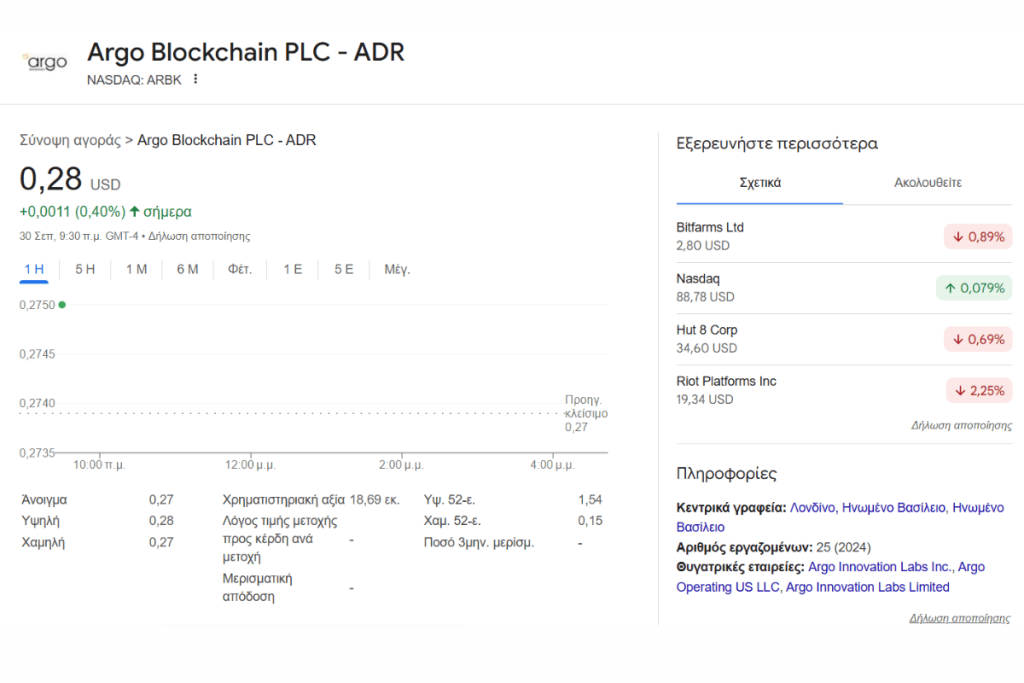This screenshot has height=683, width=1024.
Task: Click the Argo Blockchain PLC - ADR title
Action: [246, 52]
